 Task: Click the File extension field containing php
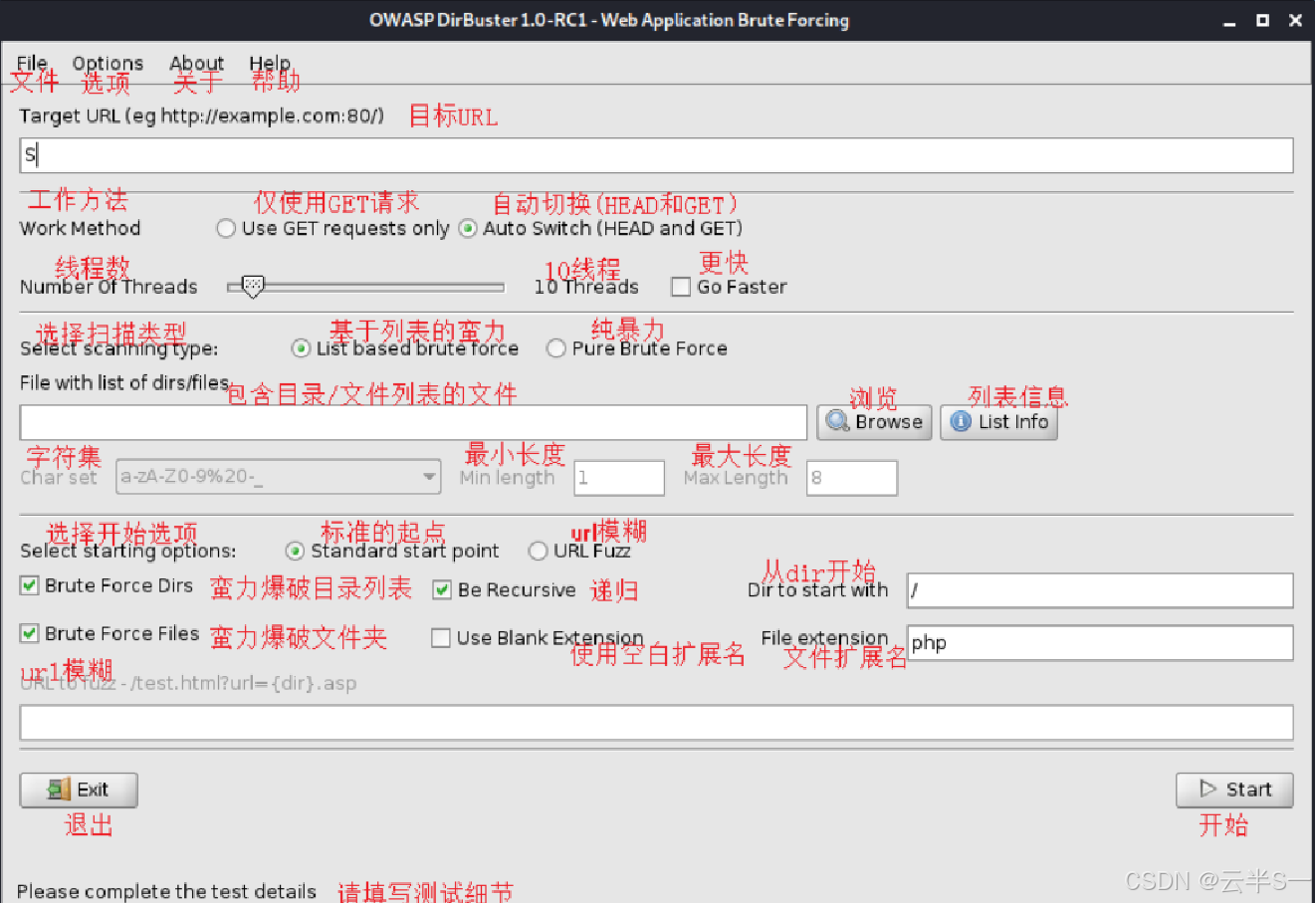1100,642
